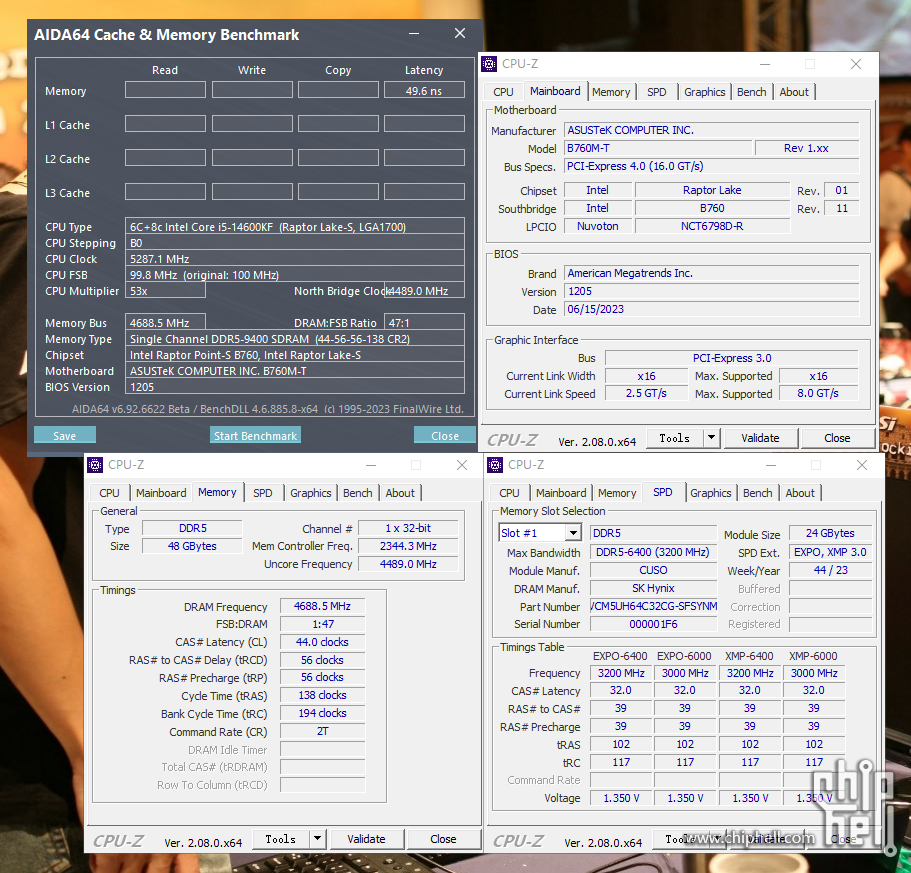Click the Manufacturer field ASUSTeK COMPUTER INC. in CPU-Z
911x873 pixels.
click(711, 130)
